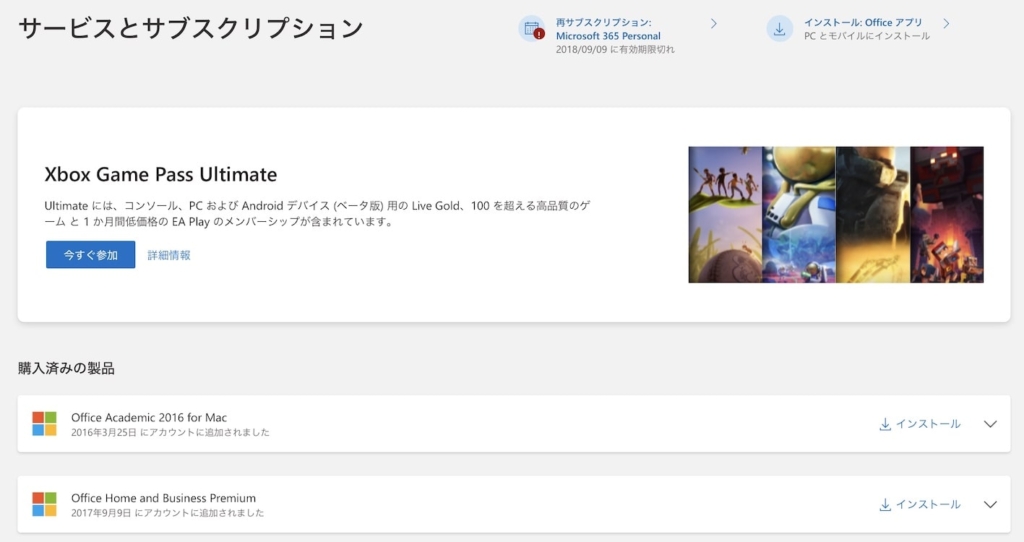The height and width of the screenshot is (542, 1024).
Task: Click chevron next to Microsoft 365 Personal
Action: click(714, 24)
